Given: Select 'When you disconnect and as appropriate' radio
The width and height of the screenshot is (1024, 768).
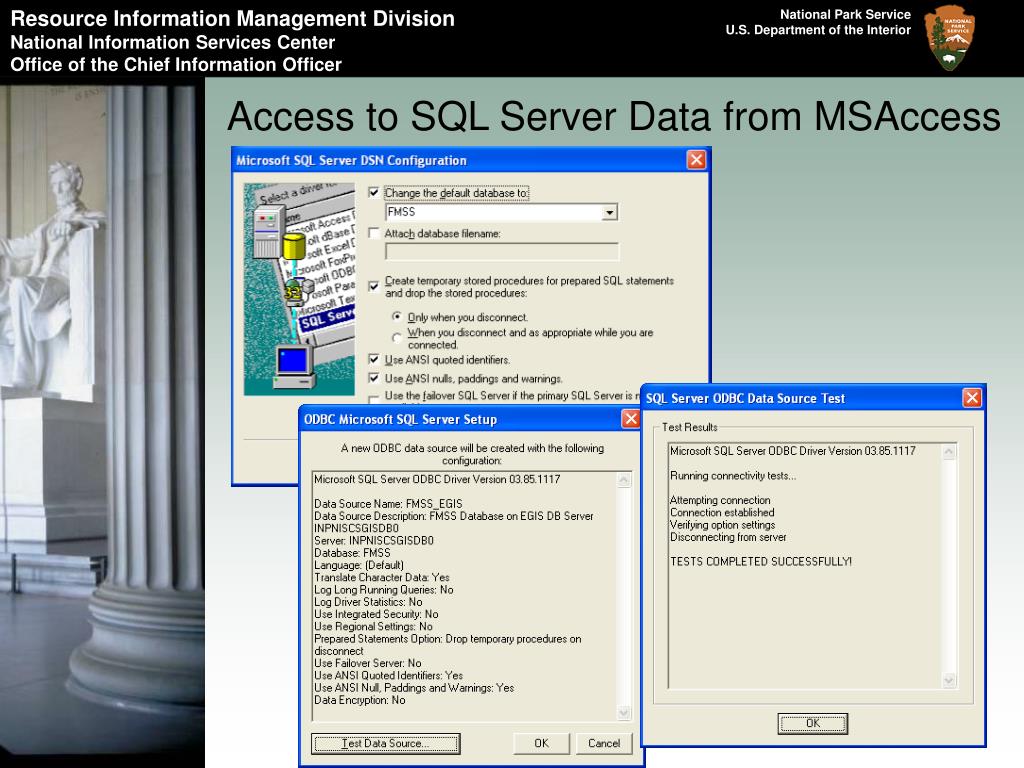Looking at the screenshot, I should click(396, 338).
